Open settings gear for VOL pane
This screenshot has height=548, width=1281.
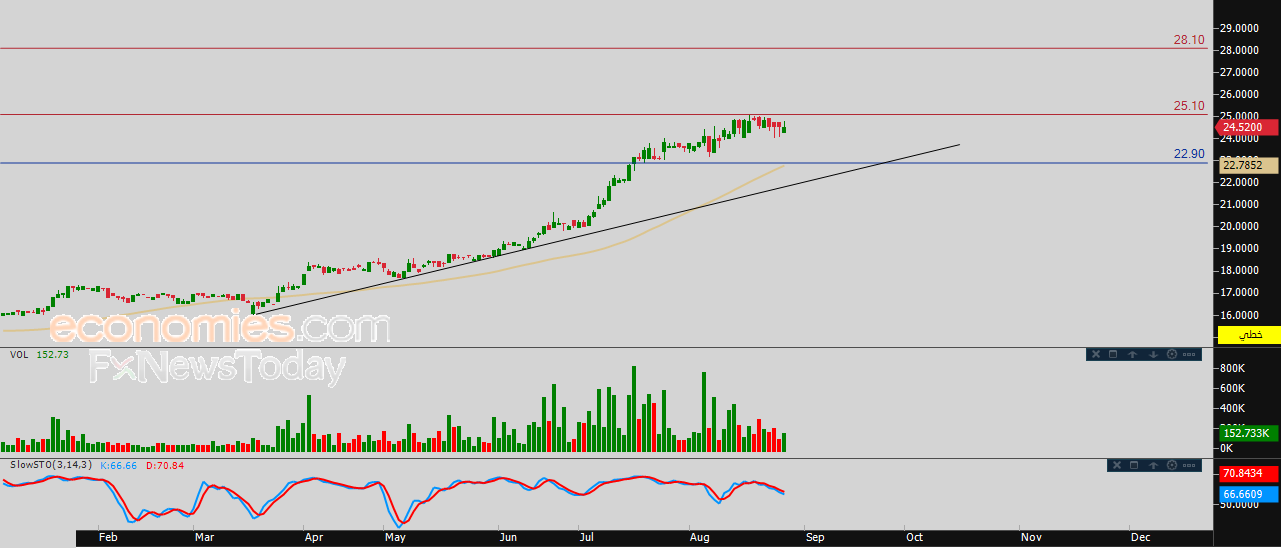(x=1172, y=354)
